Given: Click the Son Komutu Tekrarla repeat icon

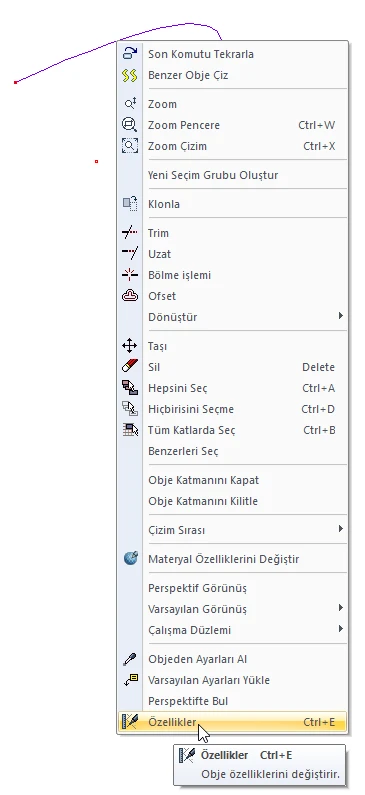Looking at the screenshot, I should click(130, 54).
